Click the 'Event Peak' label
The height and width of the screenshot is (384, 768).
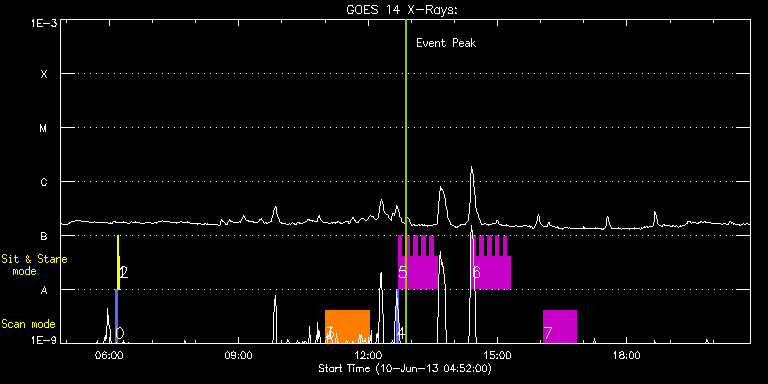tap(446, 43)
